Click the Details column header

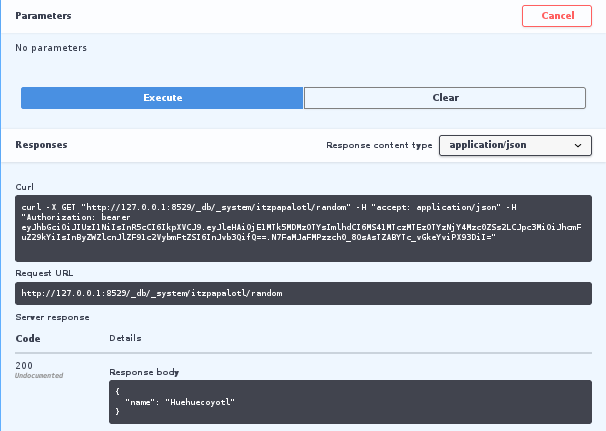coord(125,338)
